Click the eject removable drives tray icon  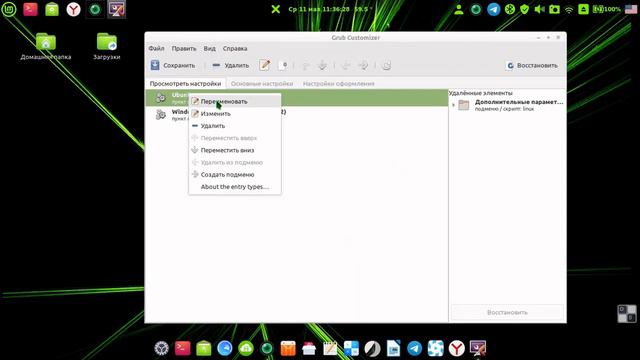[583, 9]
